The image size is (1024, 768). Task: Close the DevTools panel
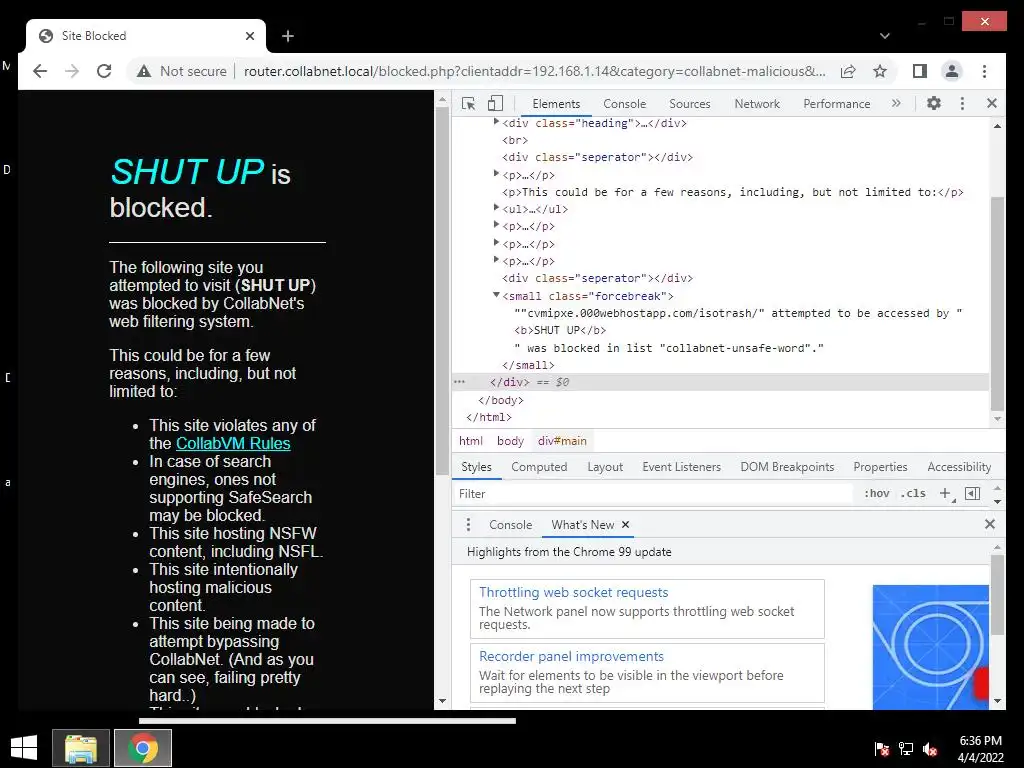click(x=991, y=103)
